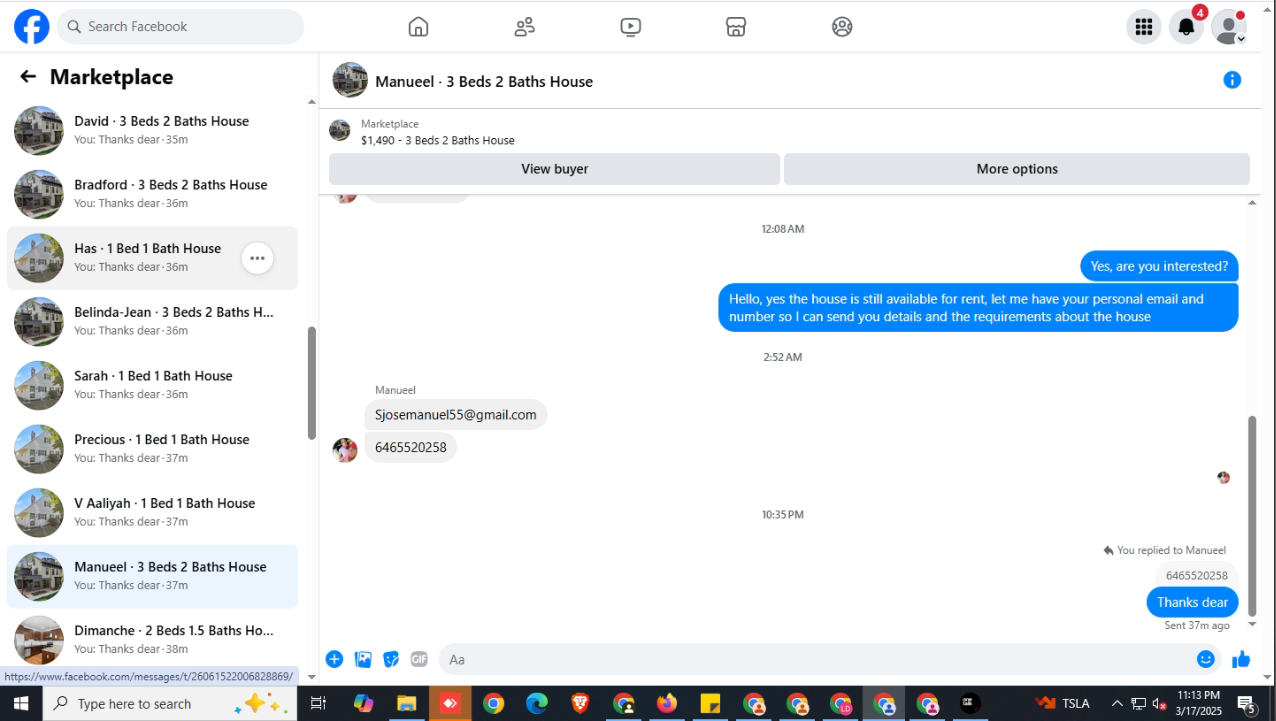Open Microsoft Copilot from the taskbar

point(364,704)
